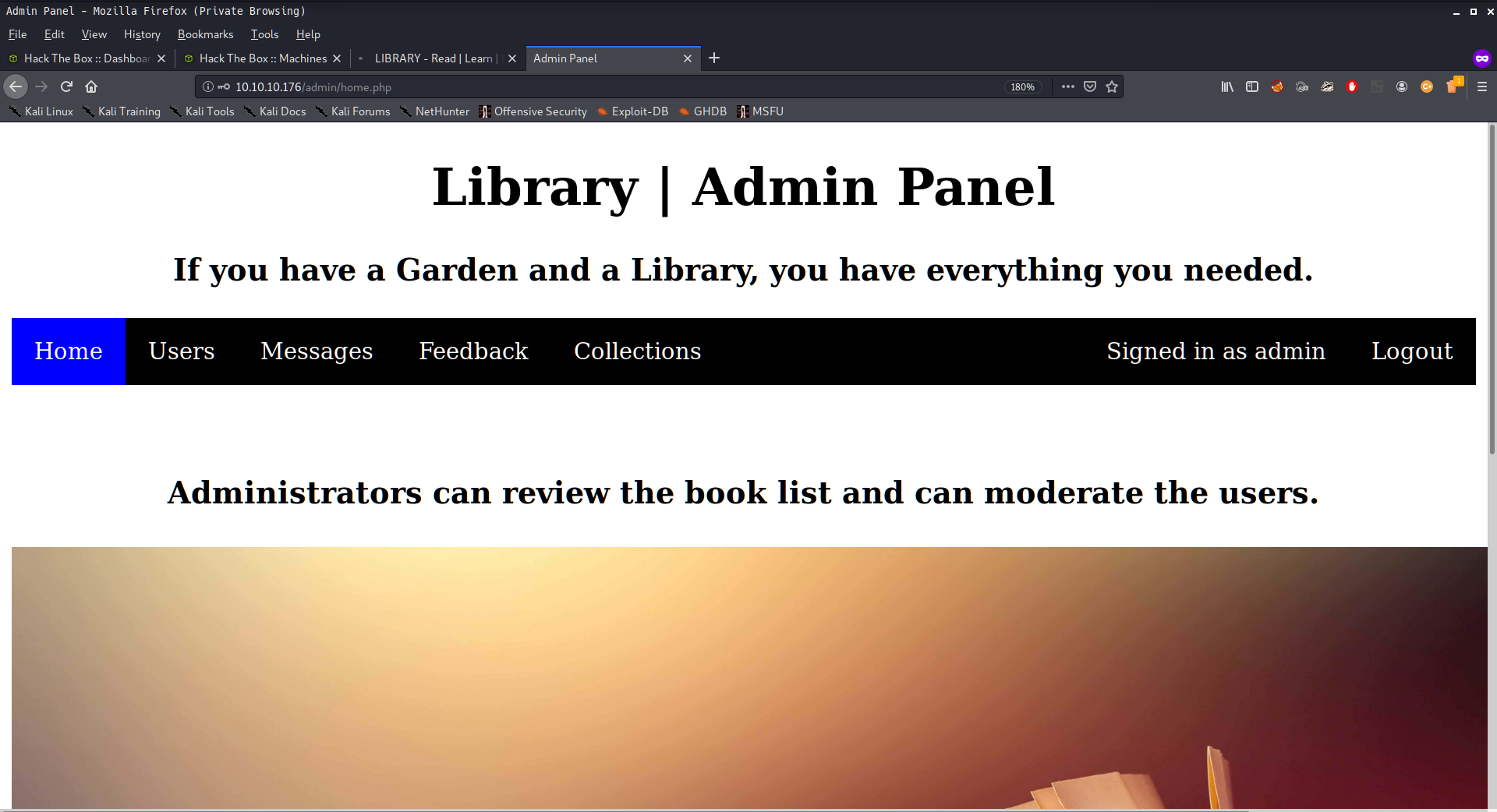Click Signed in as admin
The width and height of the screenshot is (1497, 812).
tap(1216, 351)
